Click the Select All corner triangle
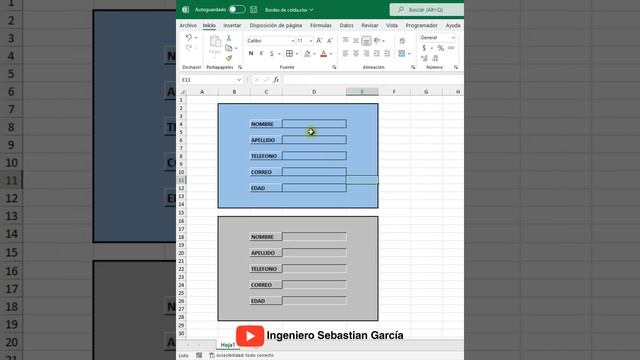This screenshot has height=360, width=640. (x=183, y=92)
